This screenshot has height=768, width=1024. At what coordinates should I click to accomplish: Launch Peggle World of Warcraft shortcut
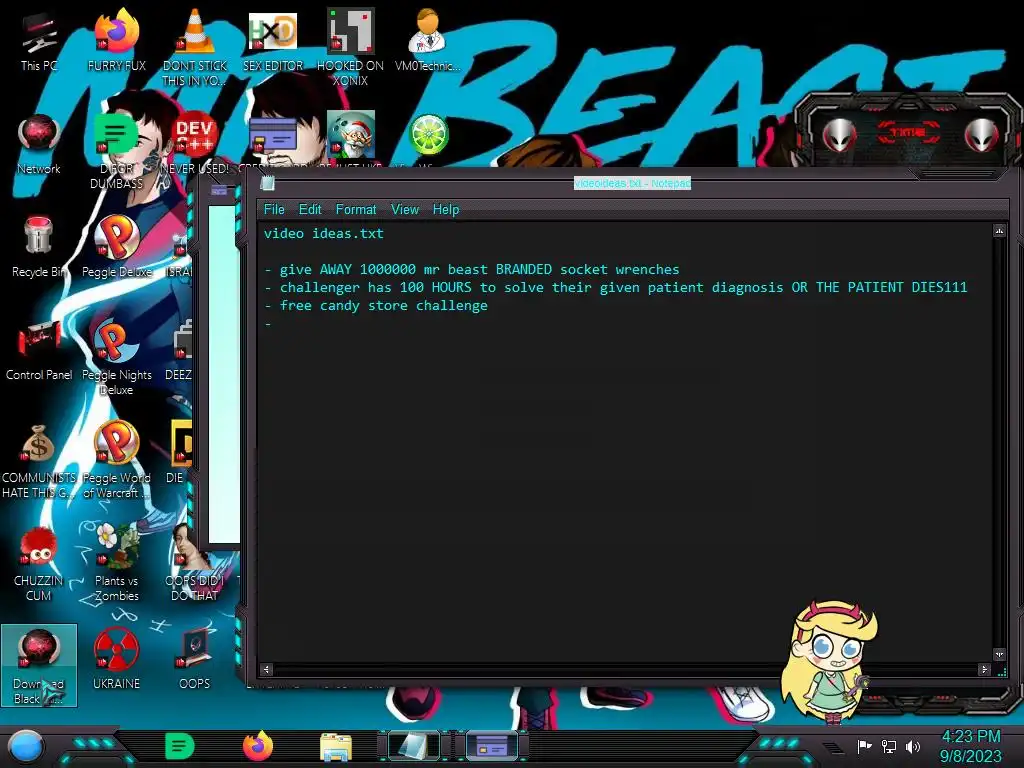click(x=117, y=461)
